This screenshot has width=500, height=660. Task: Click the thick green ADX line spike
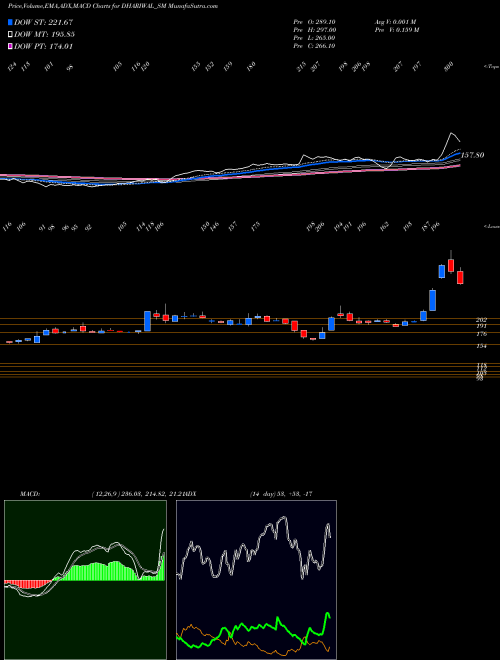(327, 615)
